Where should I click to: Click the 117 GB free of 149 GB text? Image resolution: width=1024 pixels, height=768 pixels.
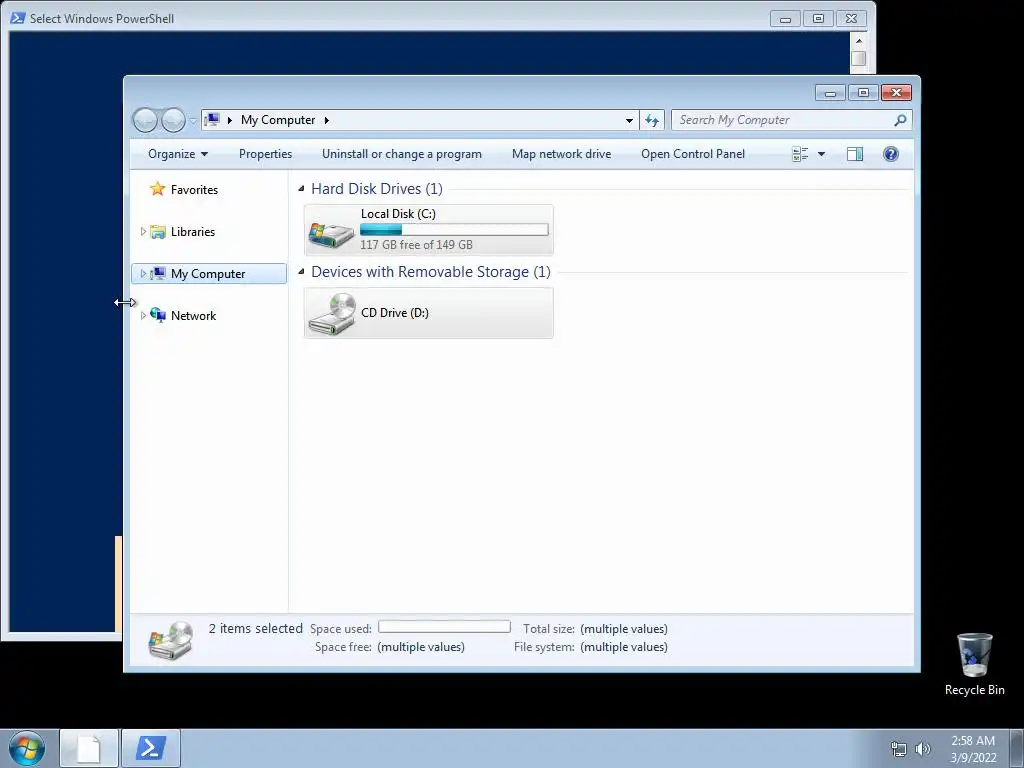click(416, 245)
